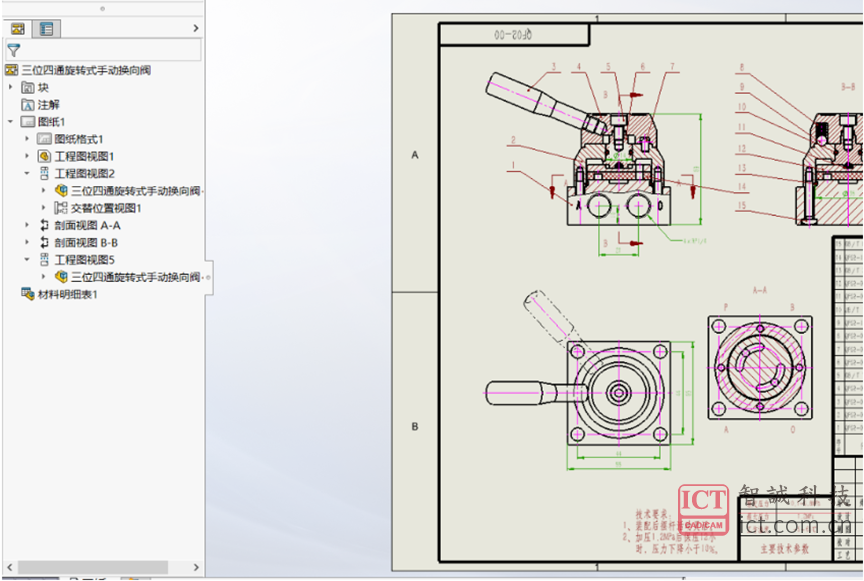Screen dimensions: 864x581
Task: Switch to the PropertyManager tab
Action: [x=46, y=28]
